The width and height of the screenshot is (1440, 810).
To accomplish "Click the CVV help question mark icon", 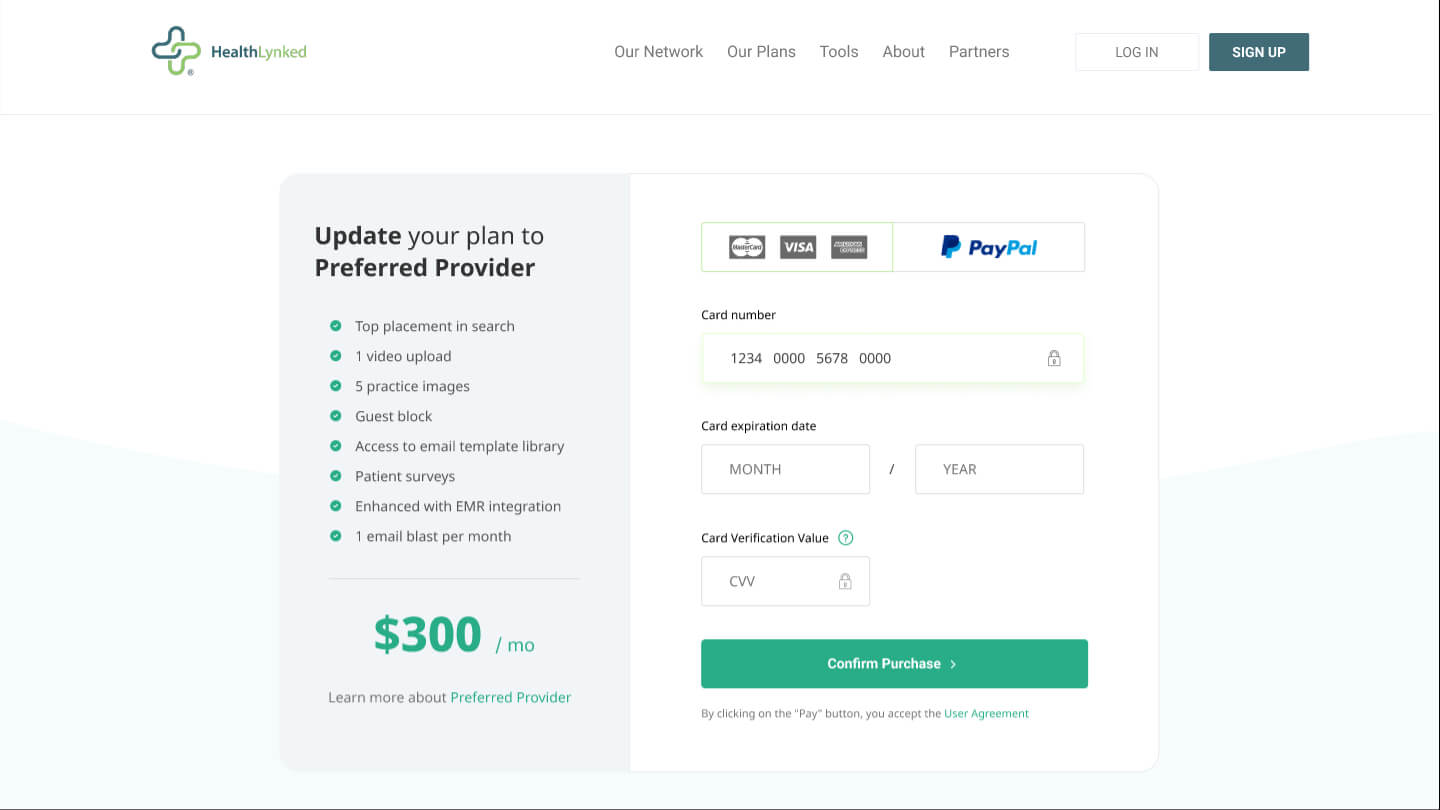I will pyautogui.click(x=846, y=538).
